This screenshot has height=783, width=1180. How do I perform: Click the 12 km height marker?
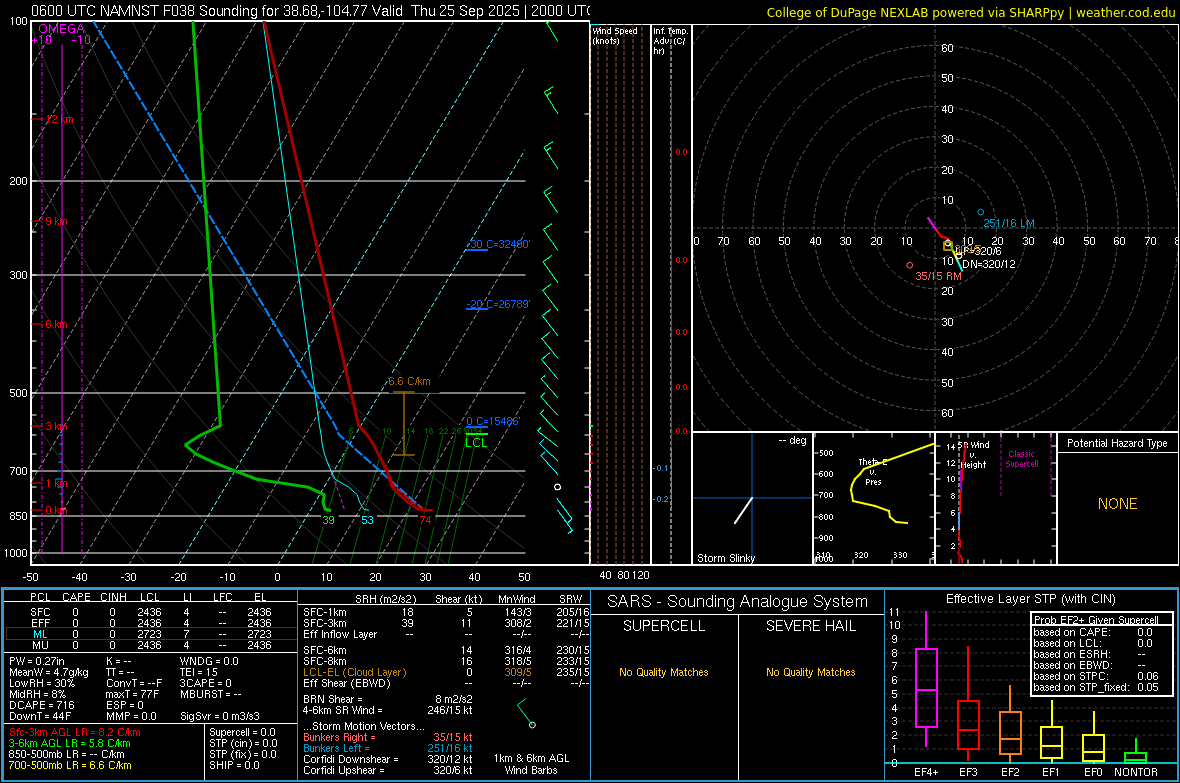tap(59, 119)
